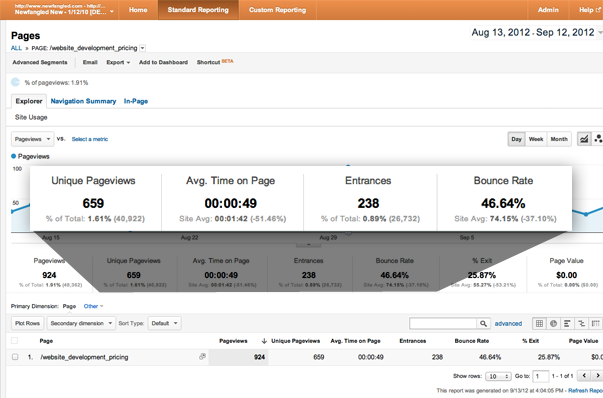
Task: Switch to In-Page tab
Action: [x=136, y=101]
